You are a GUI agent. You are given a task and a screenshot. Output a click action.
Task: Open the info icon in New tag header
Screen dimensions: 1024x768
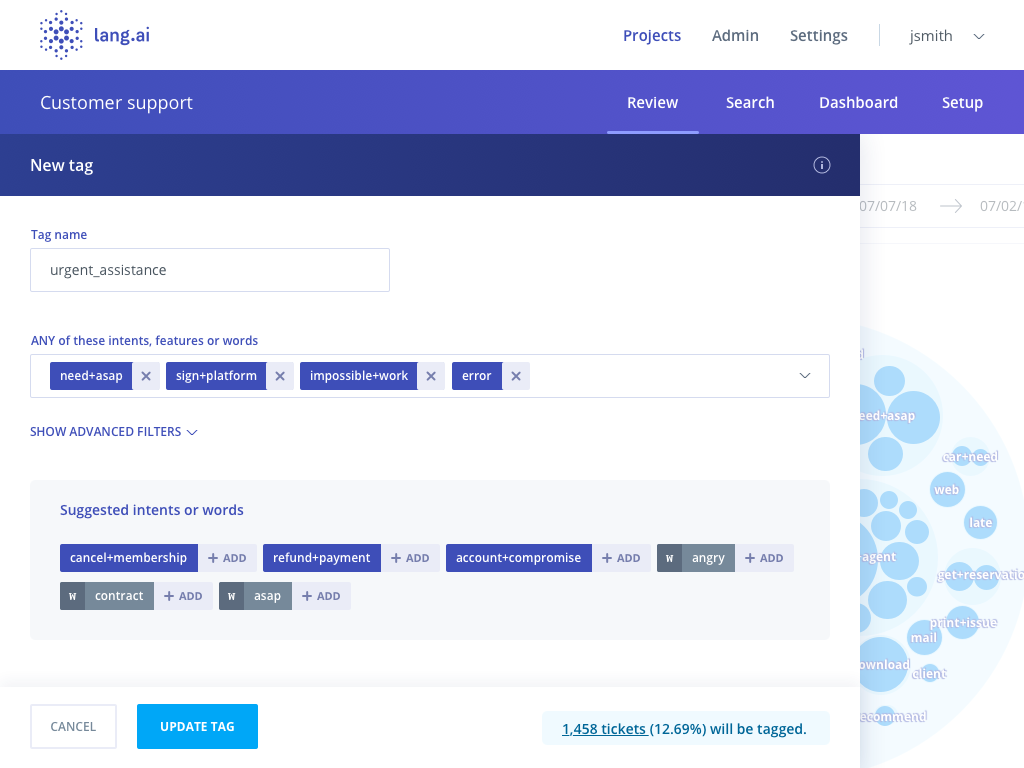[x=822, y=165]
